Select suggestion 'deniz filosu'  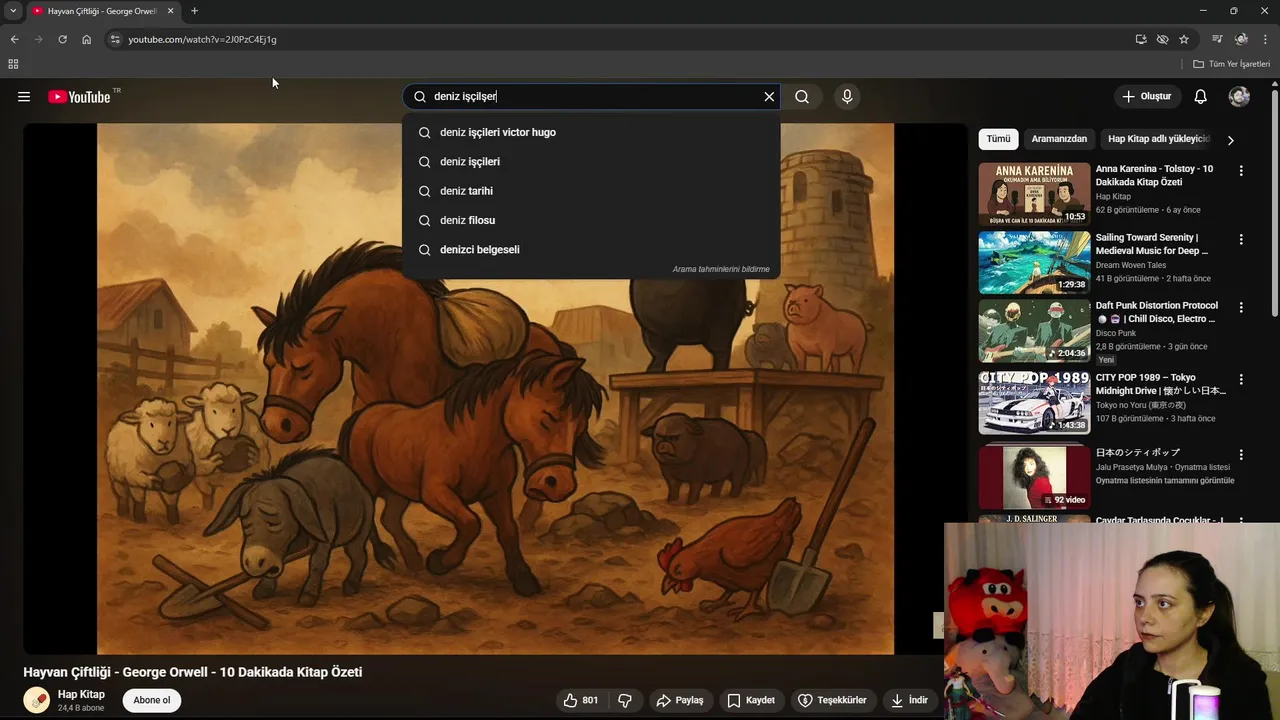pos(591,220)
